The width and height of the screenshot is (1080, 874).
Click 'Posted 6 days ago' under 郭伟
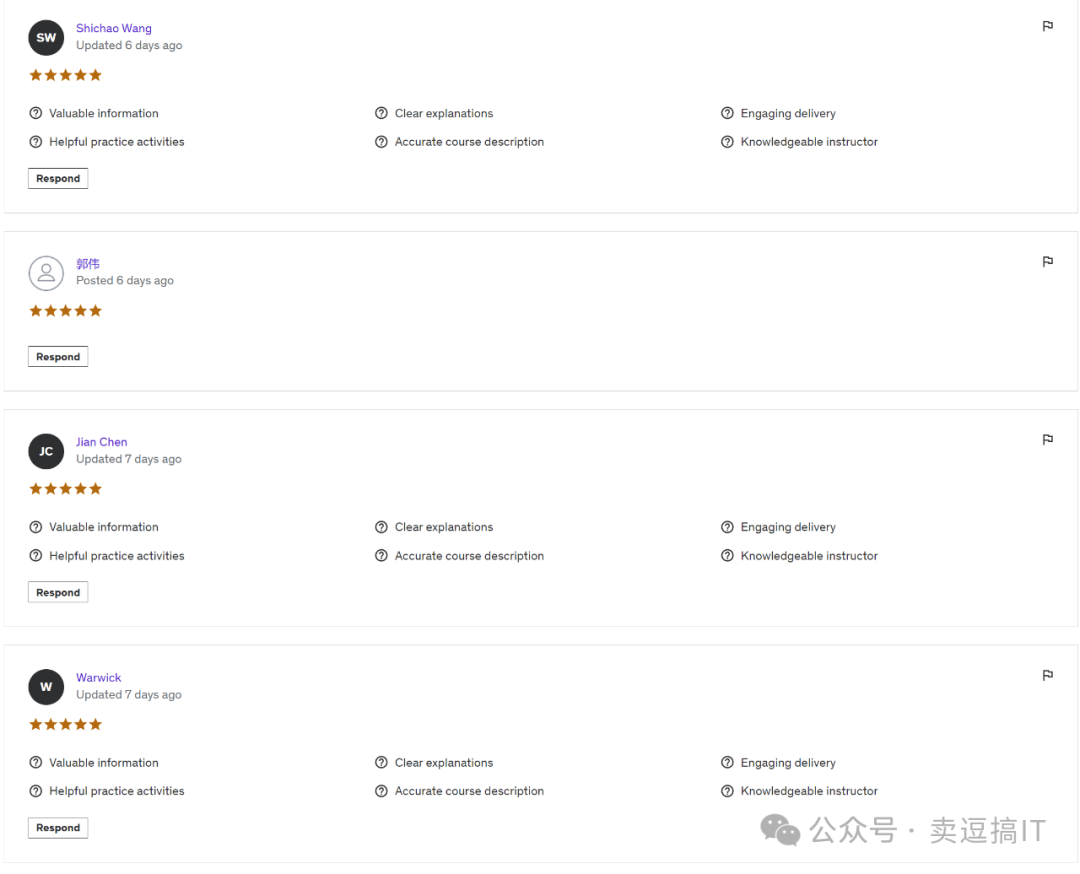[x=125, y=281]
